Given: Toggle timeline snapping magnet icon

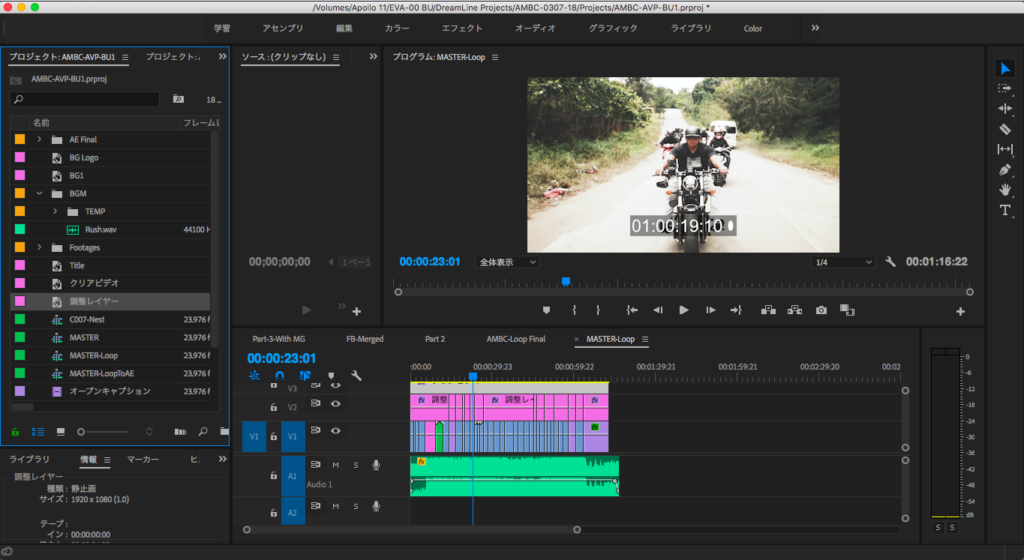Looking at the screenshot, I should coord(280,376).
